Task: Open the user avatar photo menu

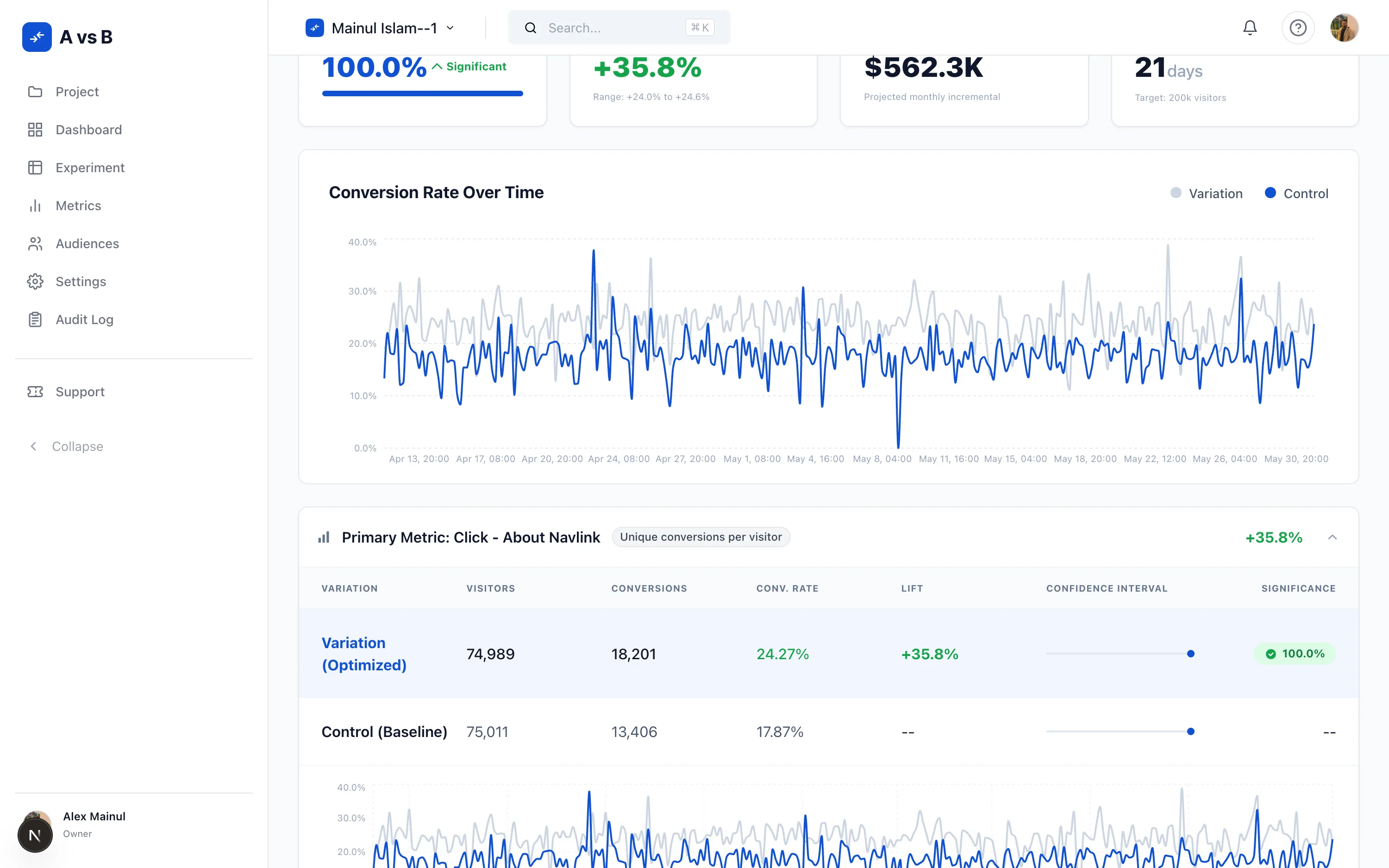Action: [1344, 28]
